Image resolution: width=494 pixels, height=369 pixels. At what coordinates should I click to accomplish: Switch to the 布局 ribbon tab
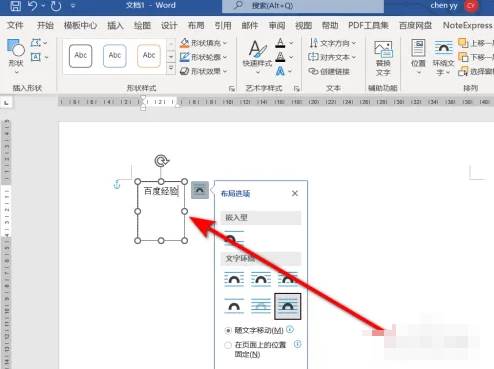(196, 25)
